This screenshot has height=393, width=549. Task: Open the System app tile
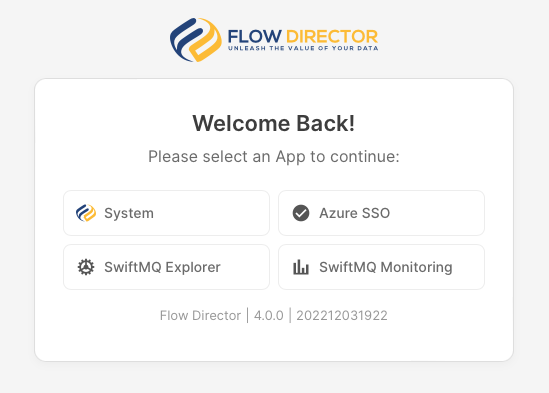[x=166, y=213]
